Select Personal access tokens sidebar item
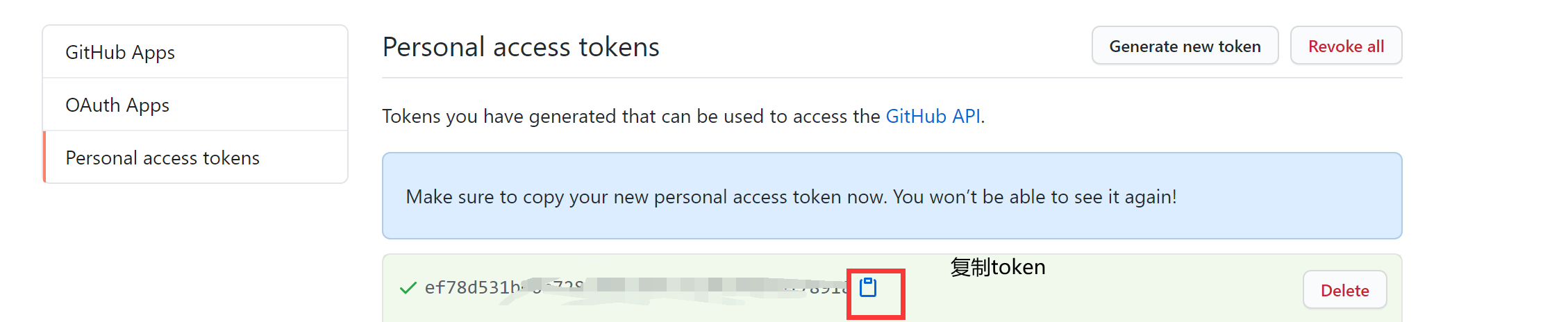Viewport: 1568px width, 322px height. point(162,158)
